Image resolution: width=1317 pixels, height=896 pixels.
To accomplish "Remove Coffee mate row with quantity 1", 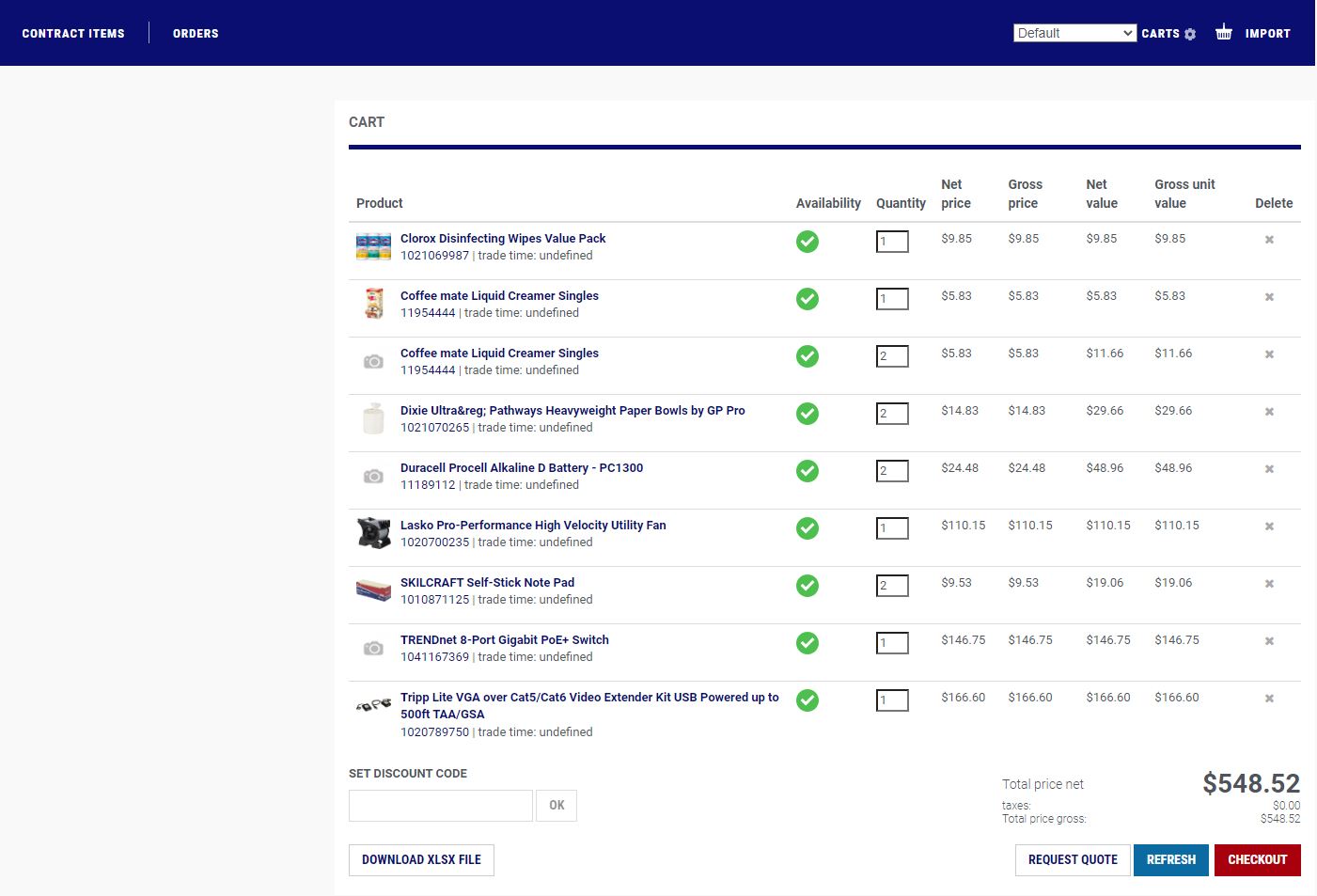I will [1269, 297].
